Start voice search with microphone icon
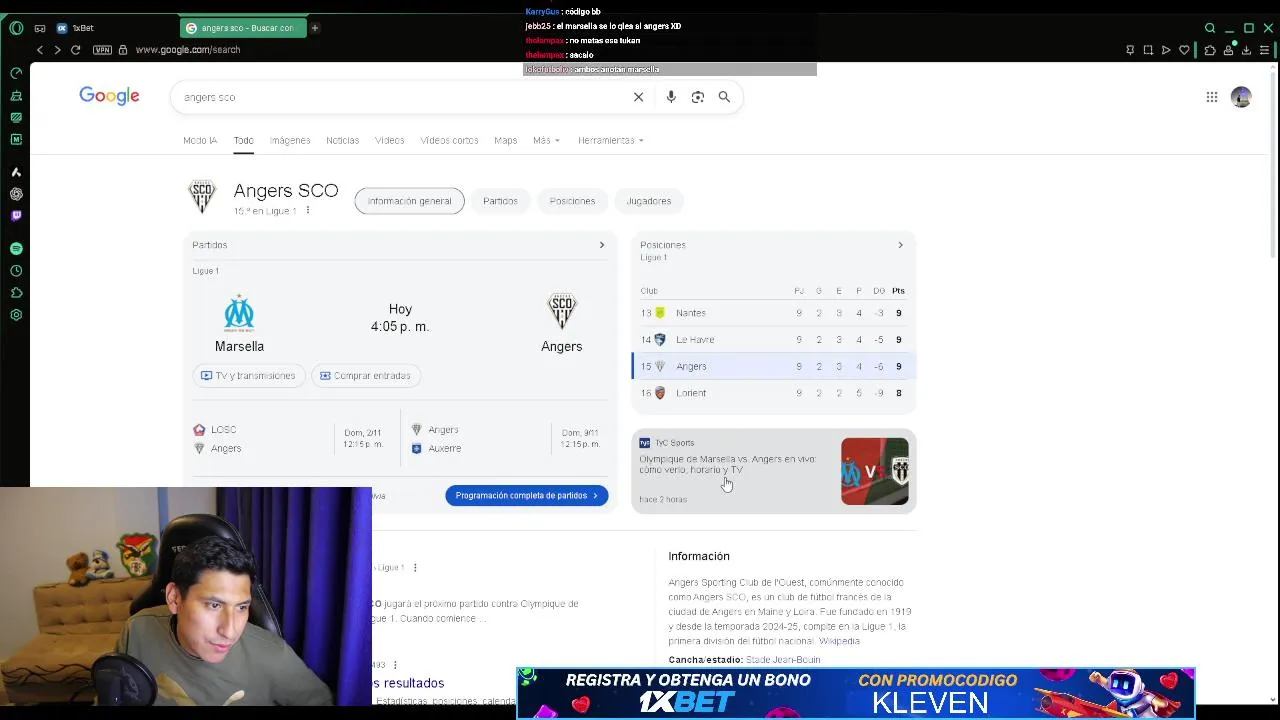1280x720 pixels. [671, 97]
